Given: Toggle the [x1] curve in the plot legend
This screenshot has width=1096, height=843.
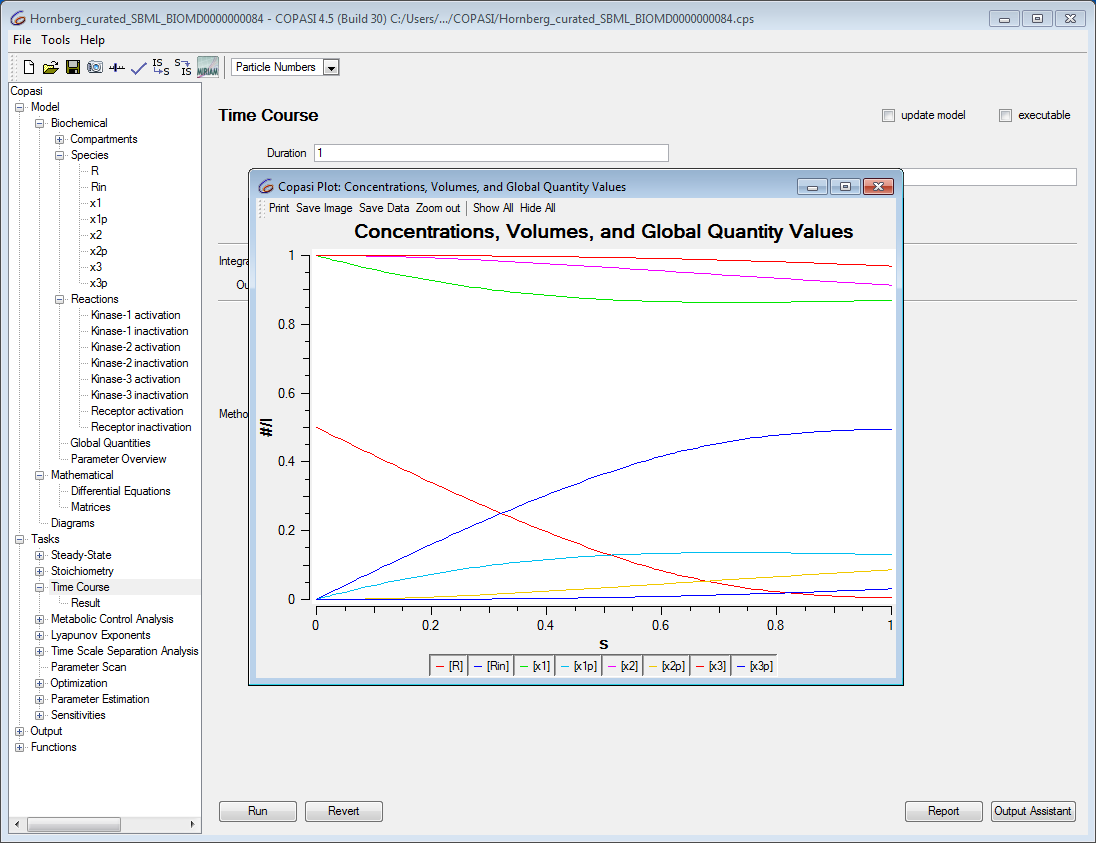Looking at the screenshot, I should pos(535,666).
